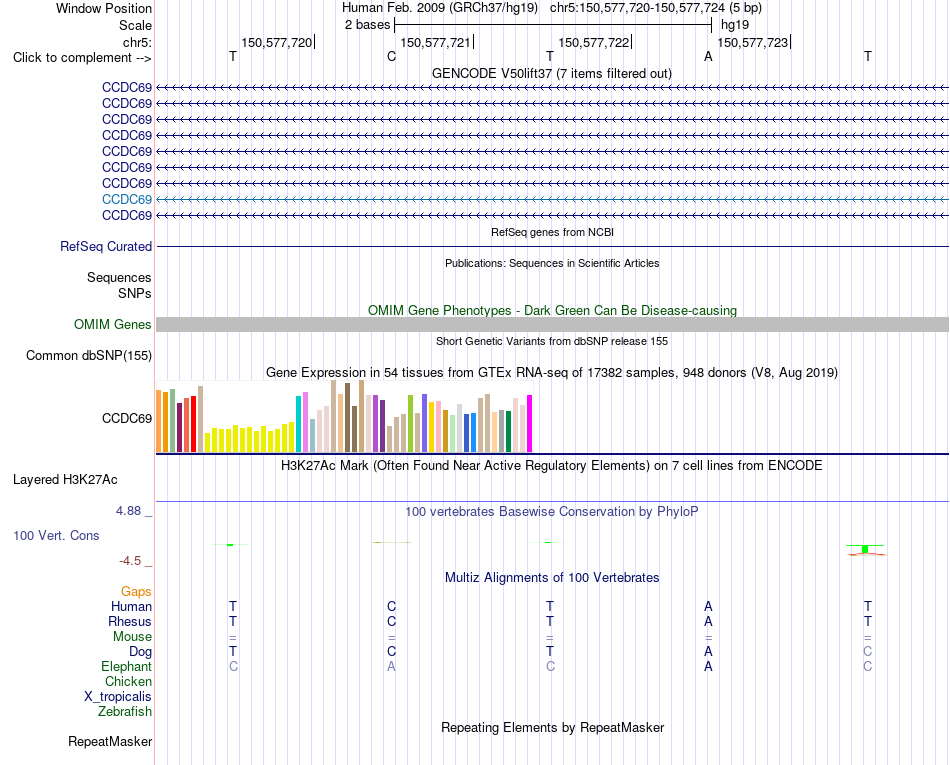The image size is (950, 765).
Task: Open 'Short Genetic Variants from dbSNP release 155'
Action: pos(552,341)
